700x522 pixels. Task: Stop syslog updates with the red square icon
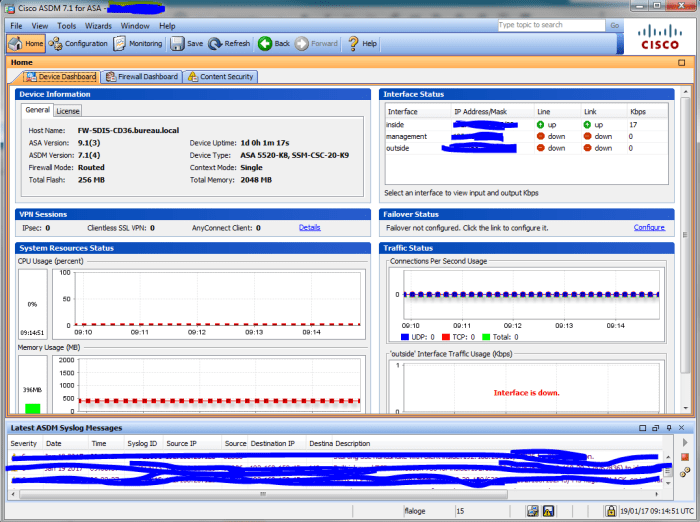(685, 457)
